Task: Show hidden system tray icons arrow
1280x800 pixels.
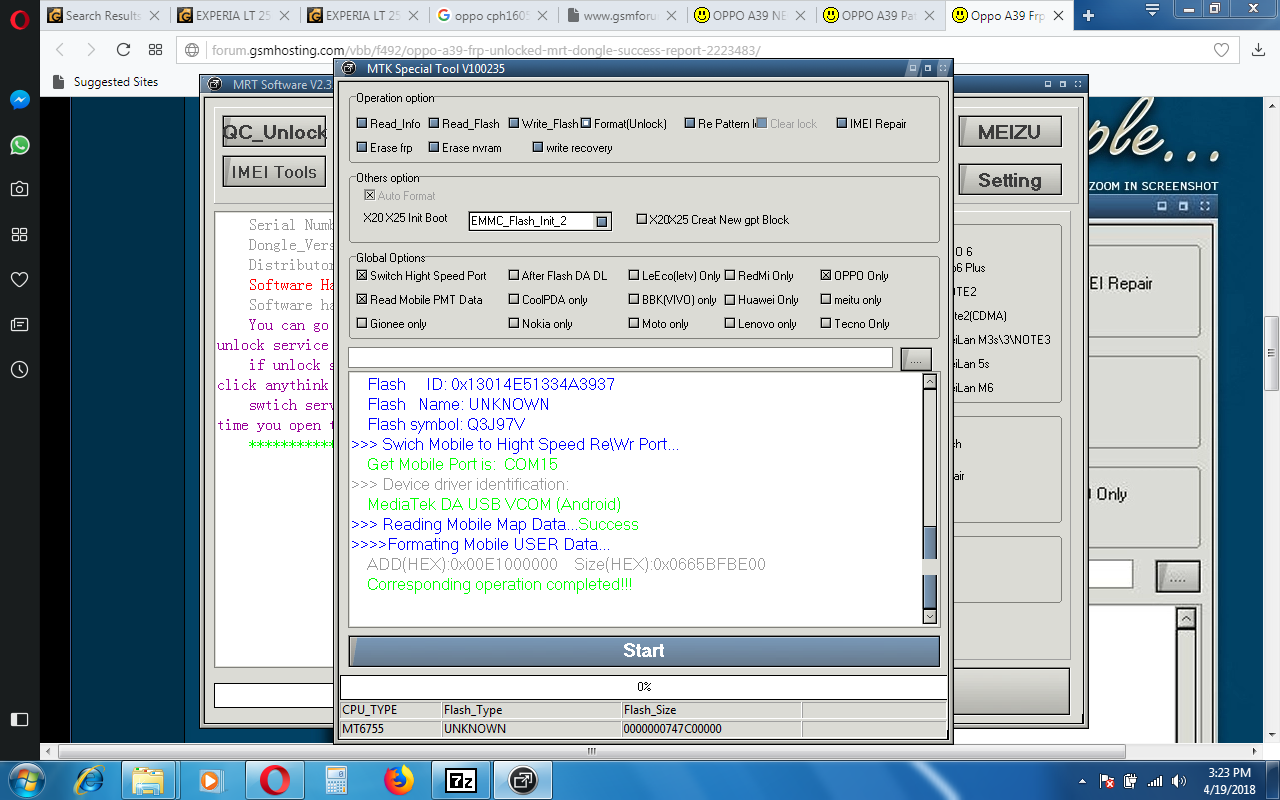Action: (1083, 780)
